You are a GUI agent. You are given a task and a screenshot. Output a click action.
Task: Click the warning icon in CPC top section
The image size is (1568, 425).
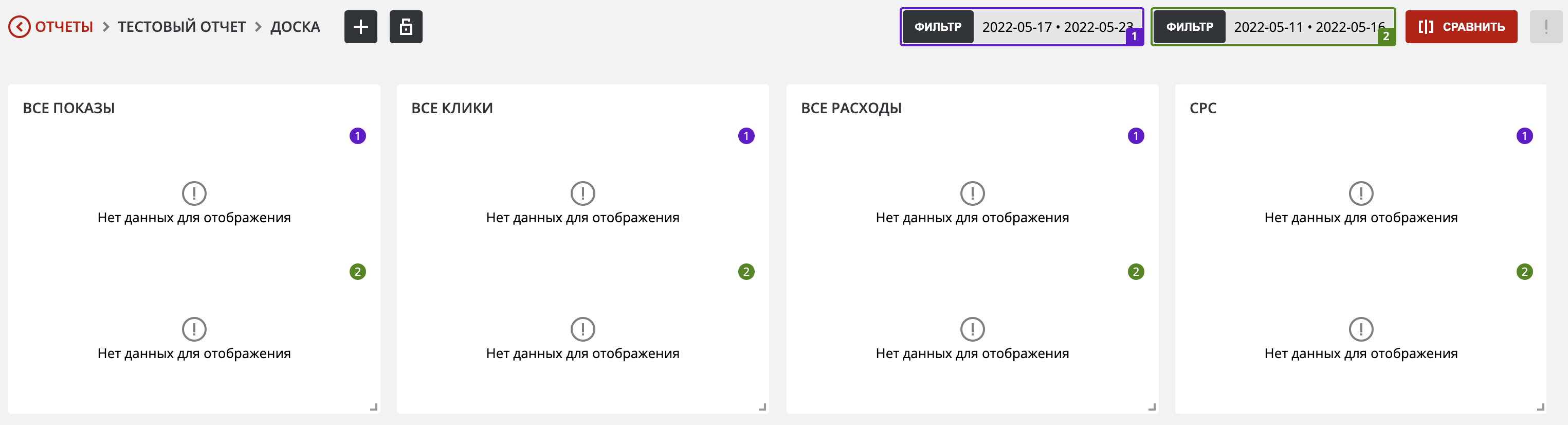click(x=1361, y=193)
